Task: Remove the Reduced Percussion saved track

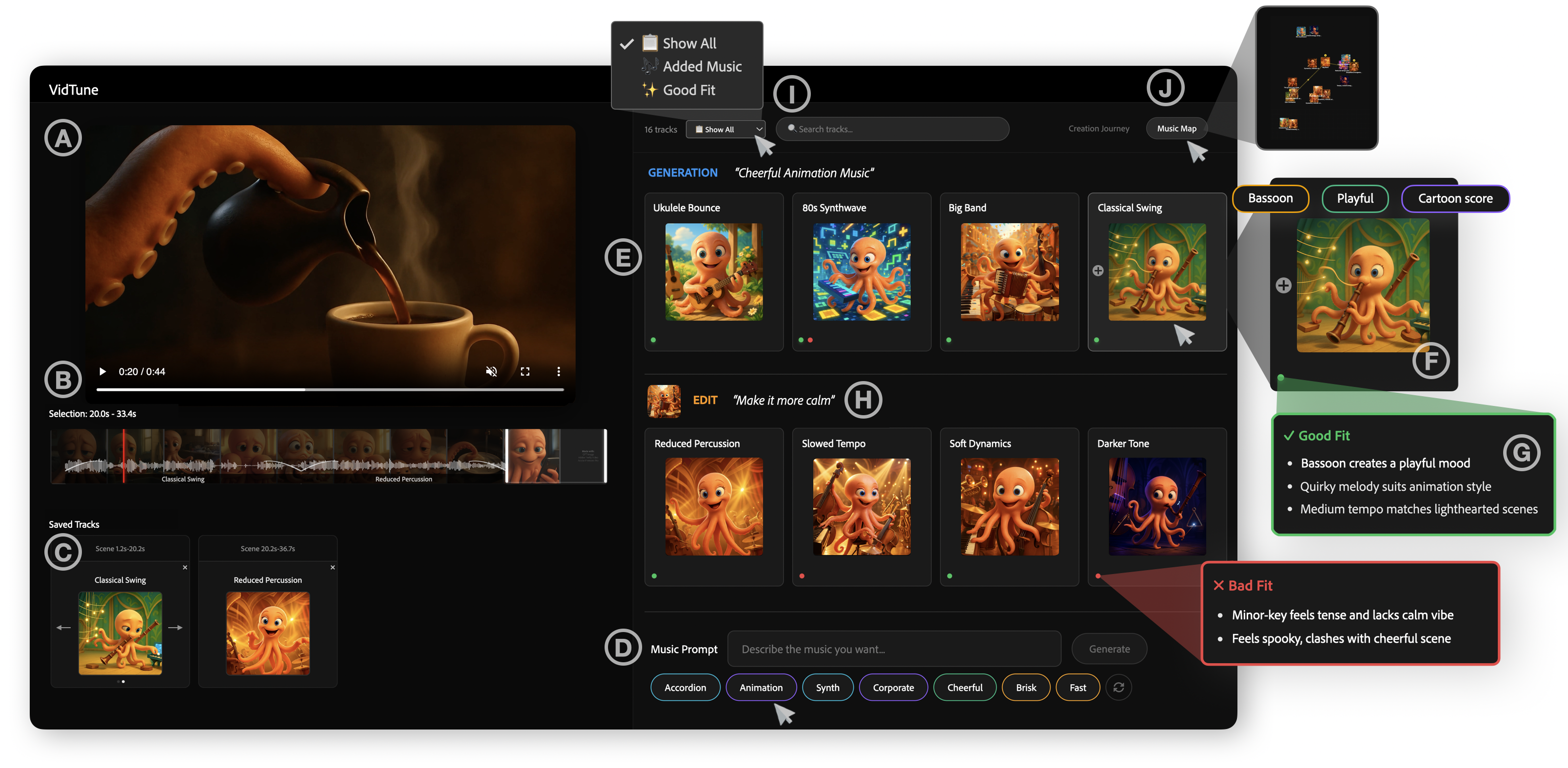Action: coord(333,567)
